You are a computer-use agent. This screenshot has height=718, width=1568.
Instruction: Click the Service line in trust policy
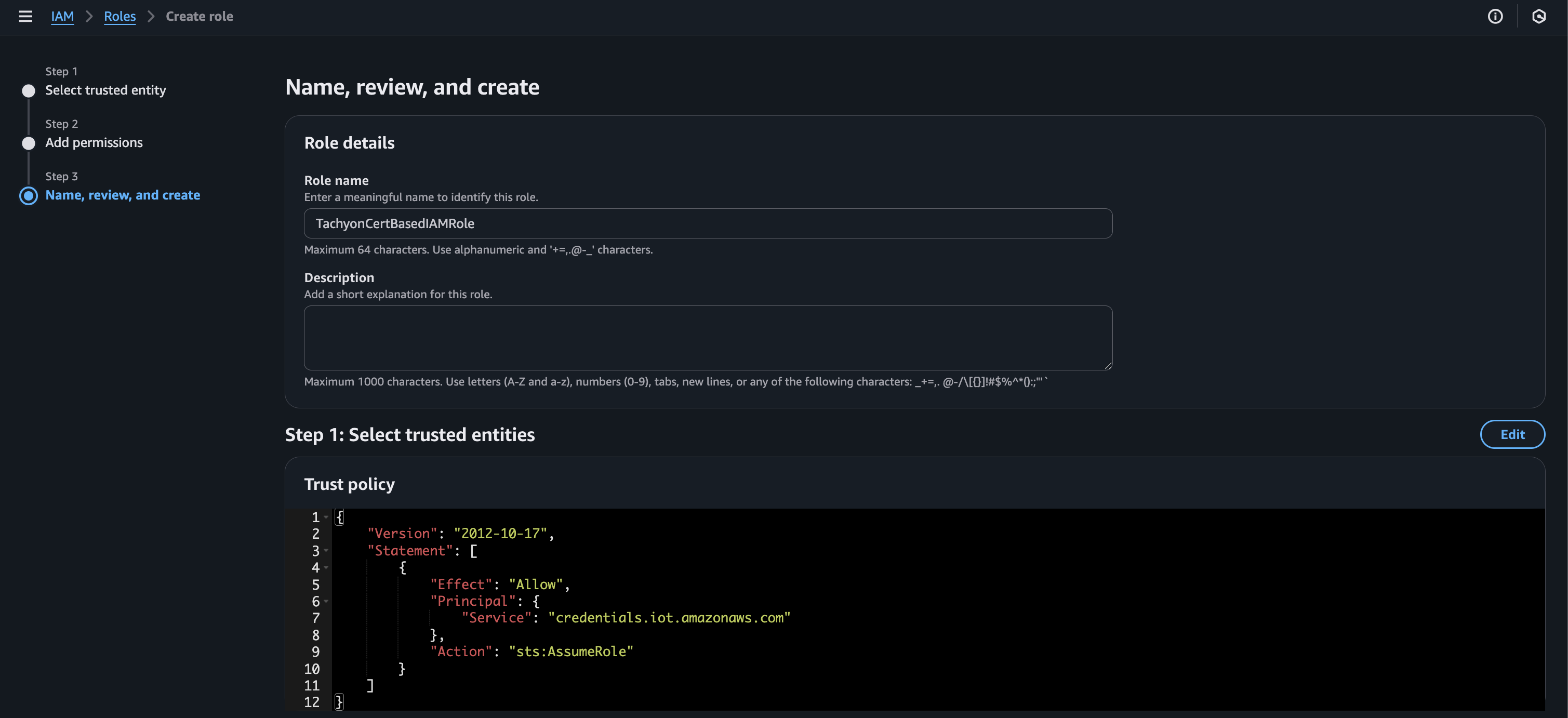[x=625, y=618]
